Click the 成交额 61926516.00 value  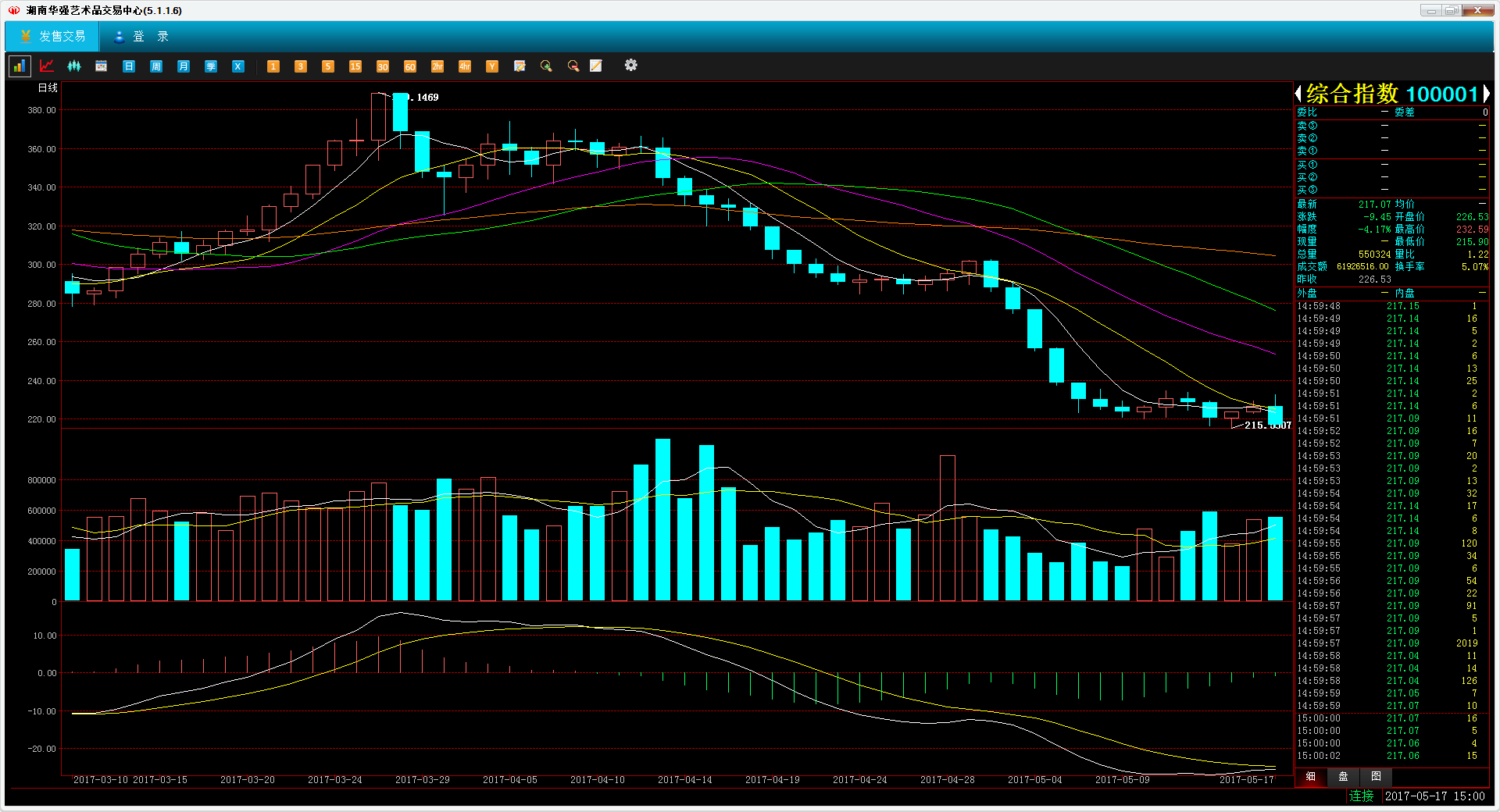(1362, 267)
